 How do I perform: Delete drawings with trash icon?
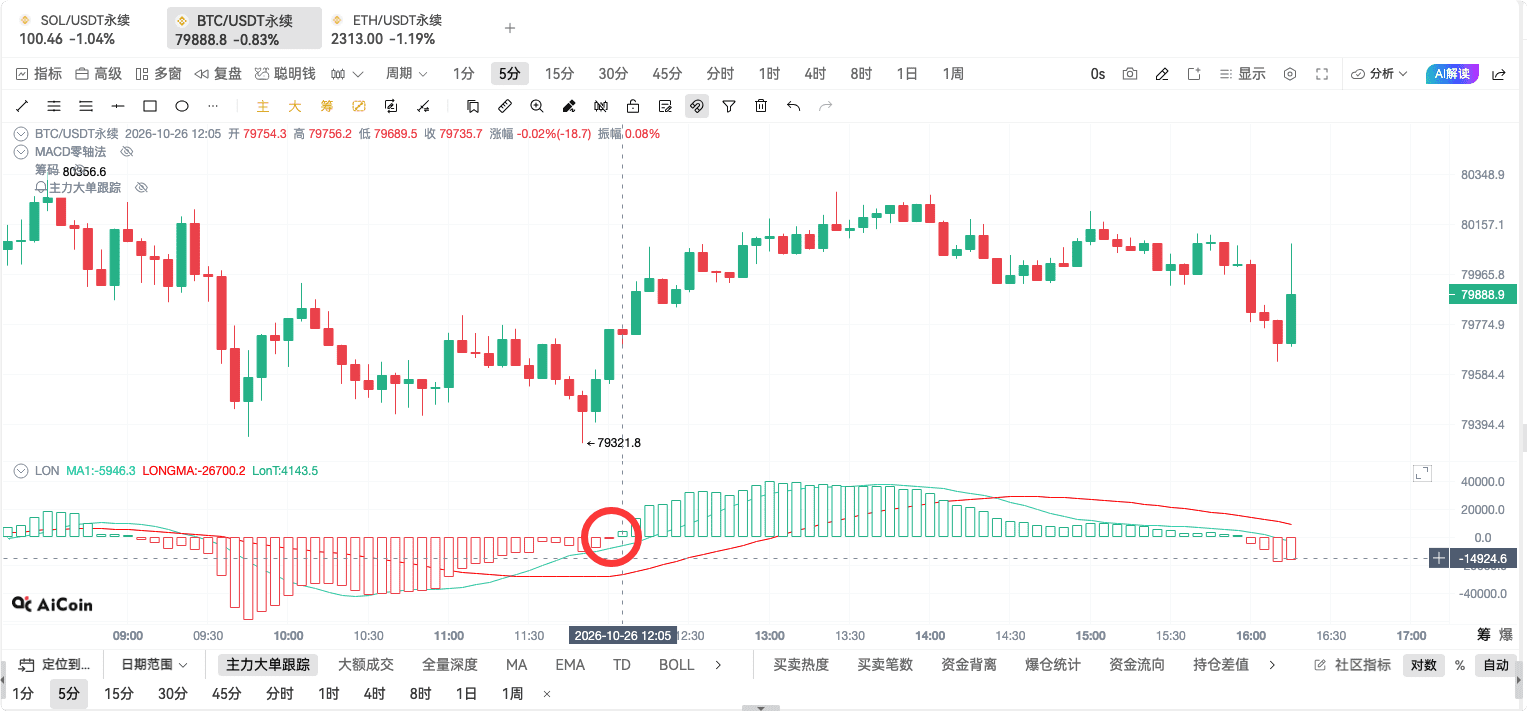pos(761,106)
